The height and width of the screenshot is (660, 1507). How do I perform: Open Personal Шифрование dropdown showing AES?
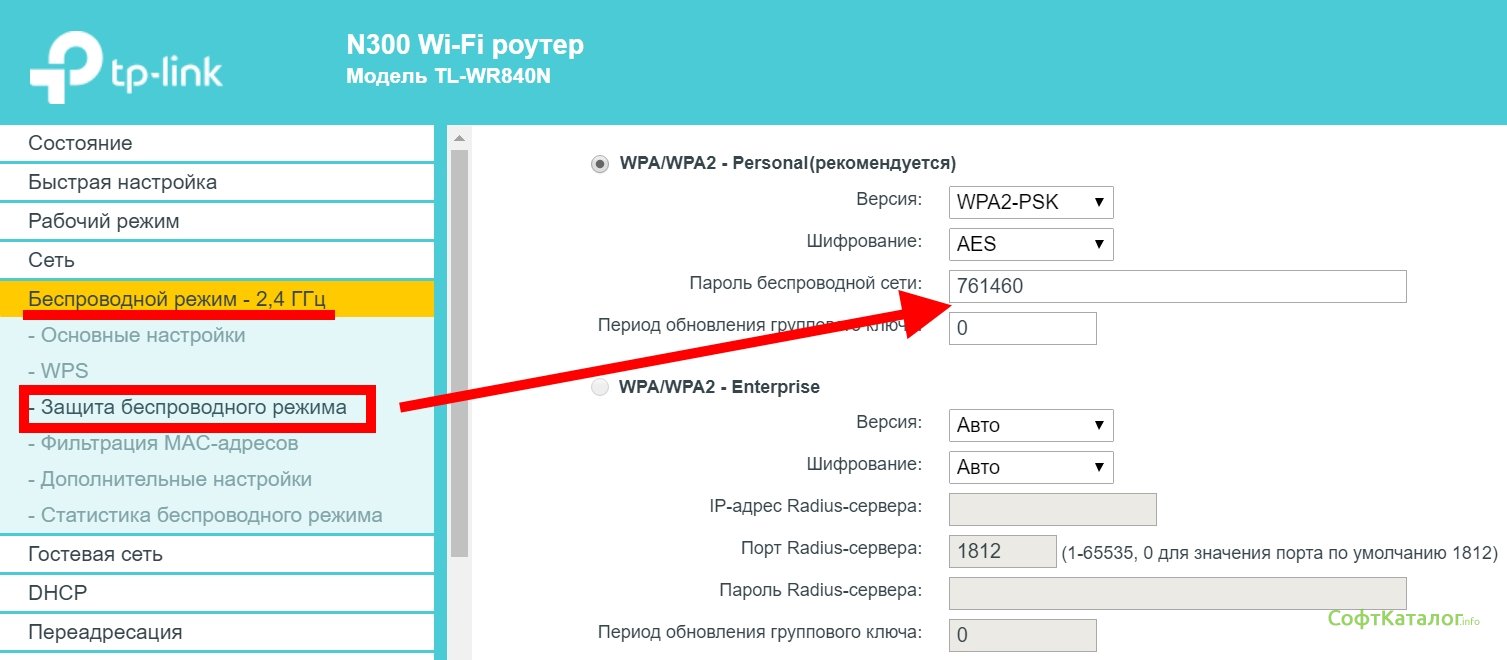[x=1031, y=243]
